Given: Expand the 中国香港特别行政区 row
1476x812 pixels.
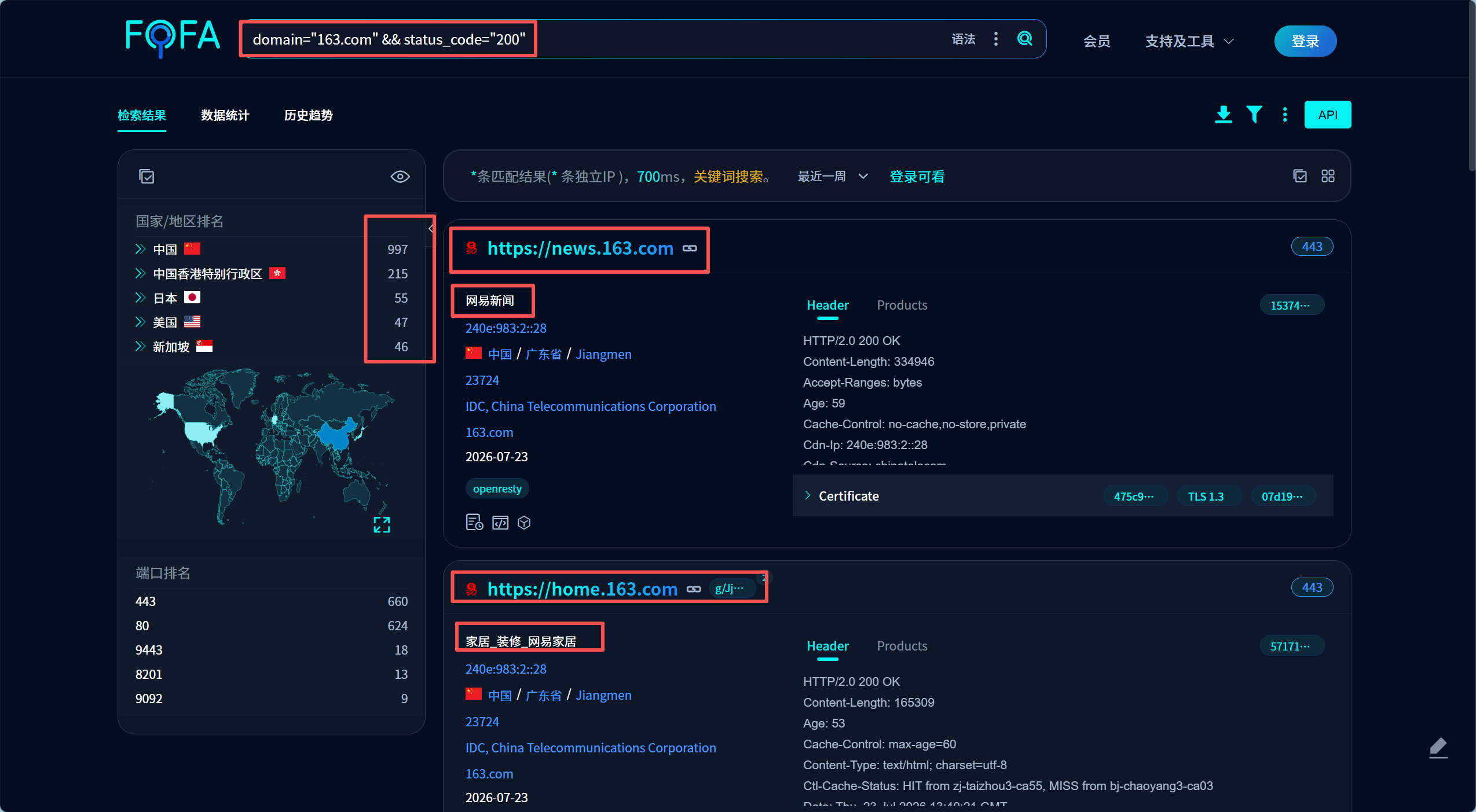Looking at the screenshot, I should point(140,273).
